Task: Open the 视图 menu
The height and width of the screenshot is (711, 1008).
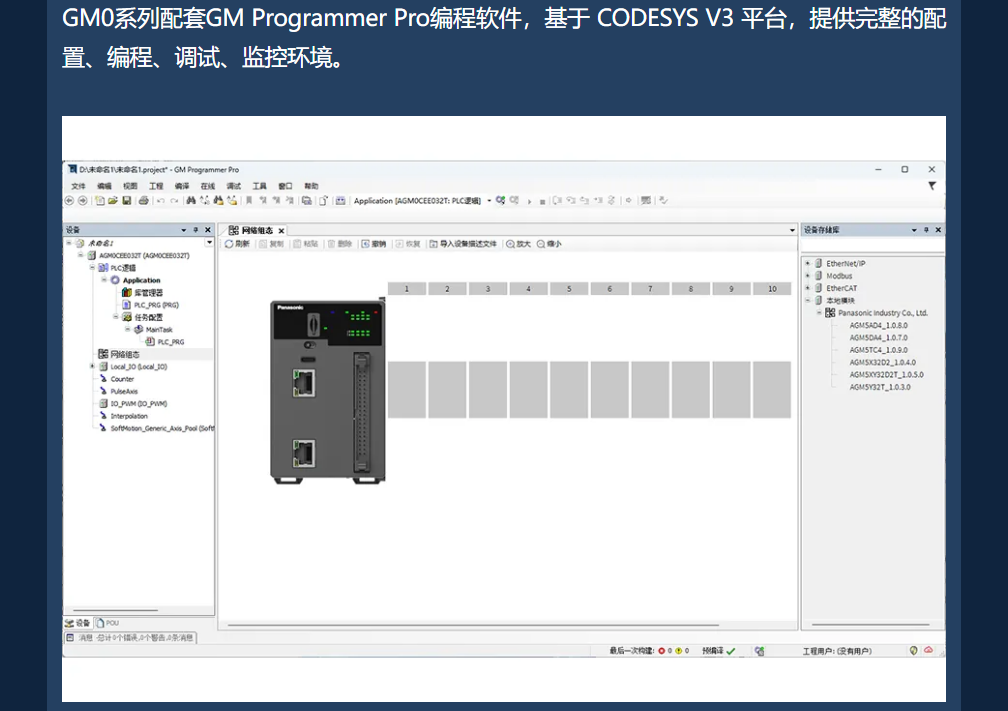Action: 130,186
